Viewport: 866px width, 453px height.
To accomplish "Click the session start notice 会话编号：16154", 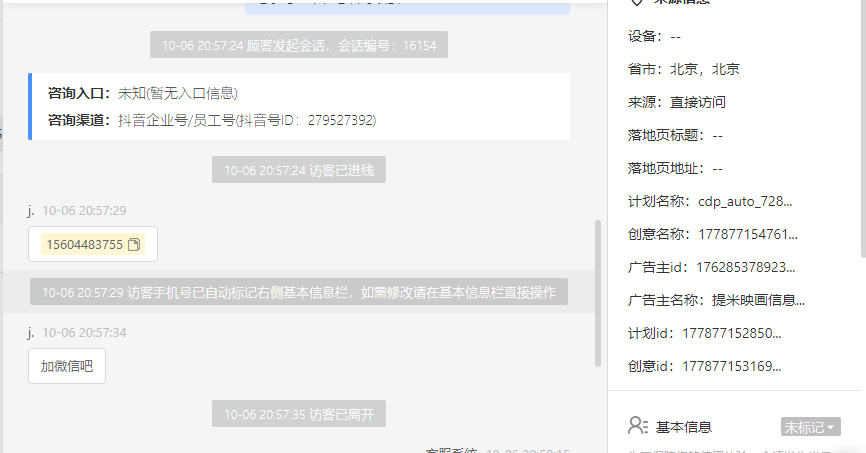I will (299, 45).
